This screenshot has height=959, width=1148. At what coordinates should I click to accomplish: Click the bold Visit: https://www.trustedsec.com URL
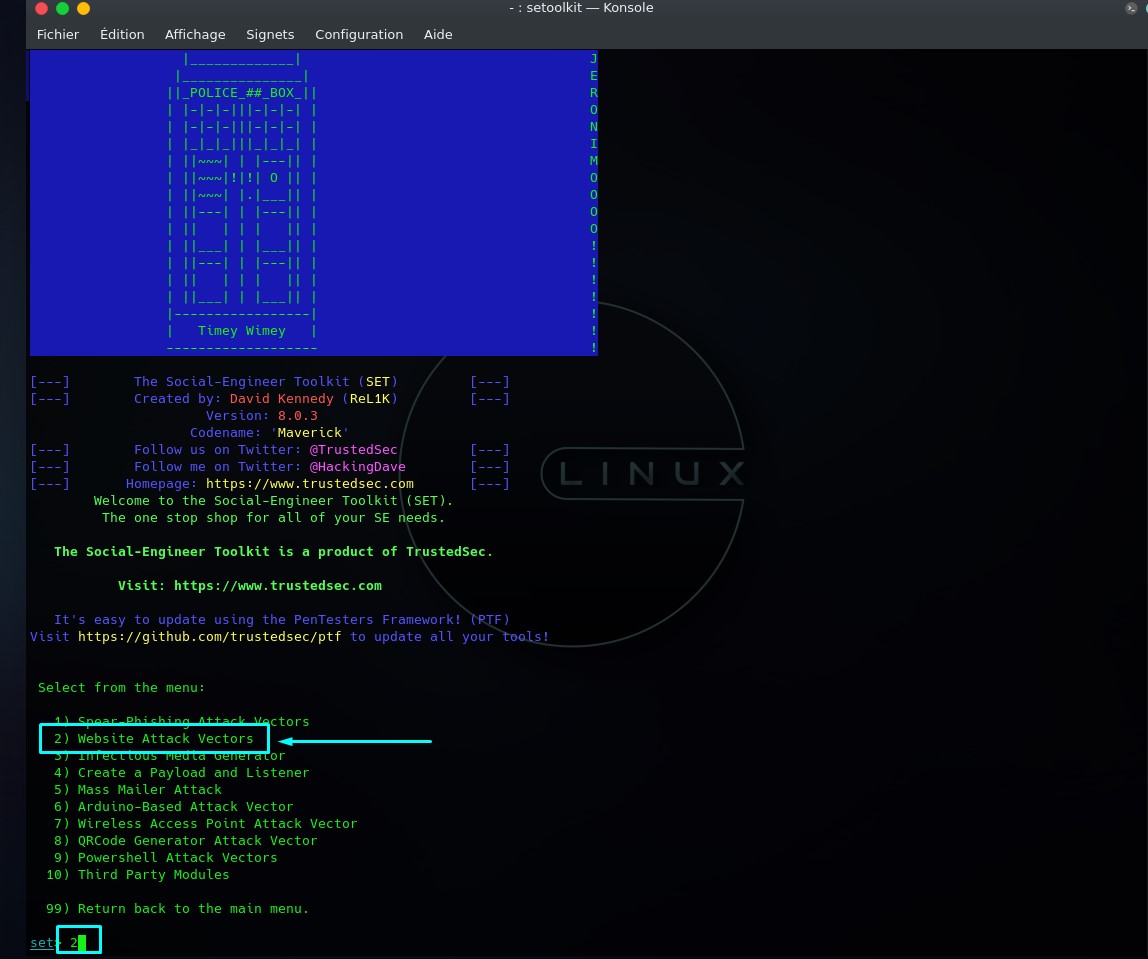[x=277, y=586]
